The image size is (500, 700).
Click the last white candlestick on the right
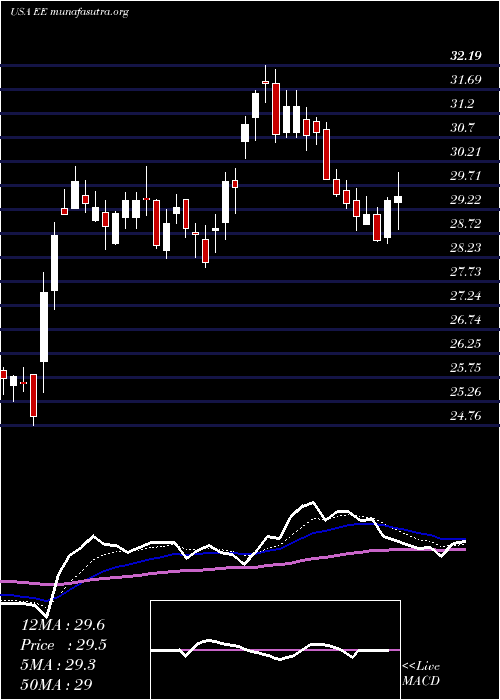coord(398,201)
